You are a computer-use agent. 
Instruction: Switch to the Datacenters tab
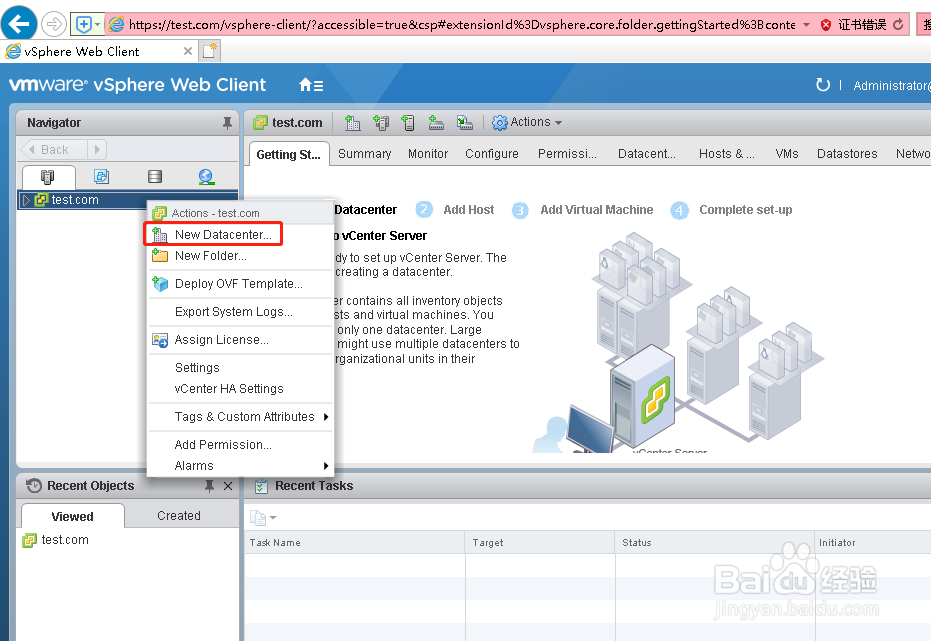pyautogui.click(x=647, y=154)
